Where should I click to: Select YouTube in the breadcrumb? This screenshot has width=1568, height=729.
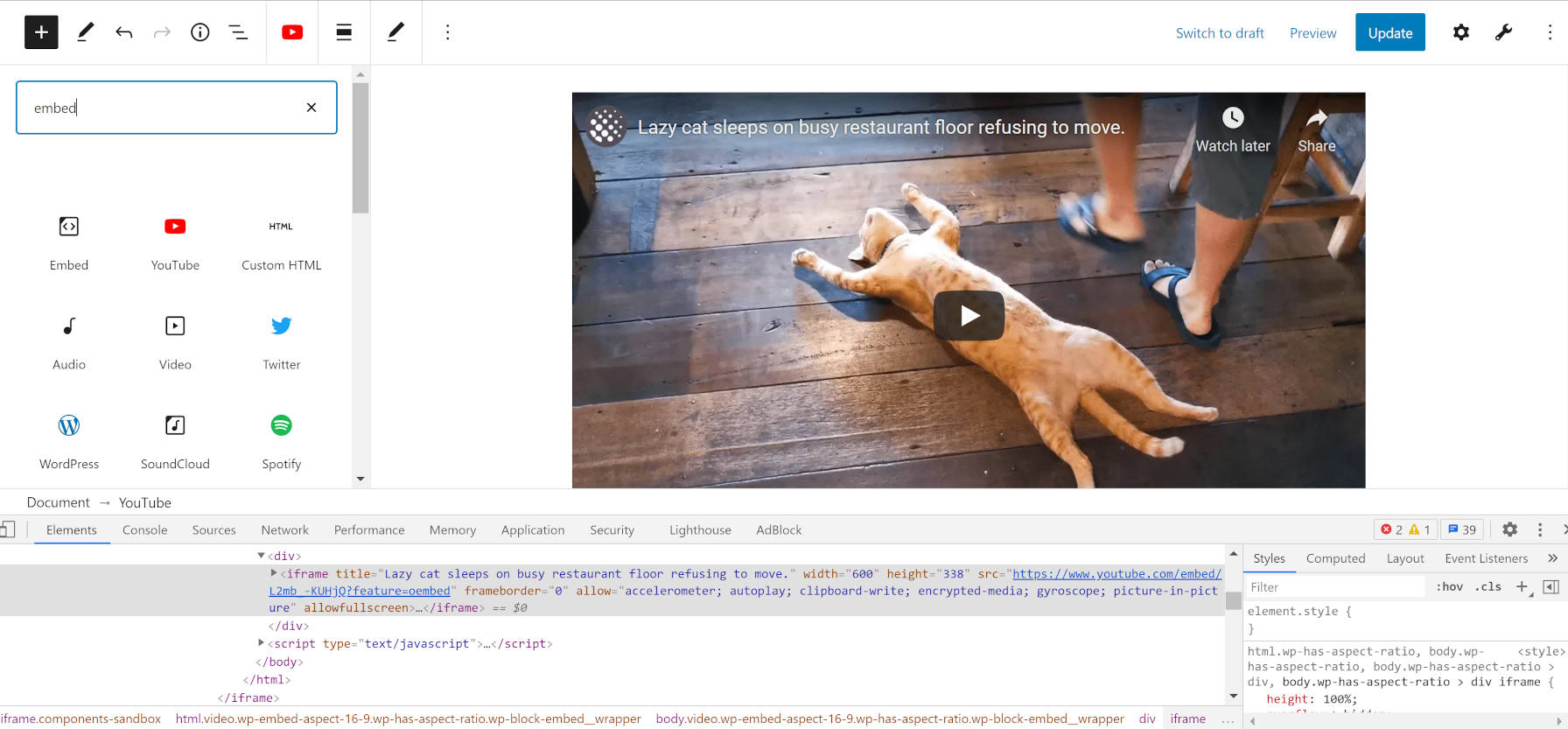(145, 502)
